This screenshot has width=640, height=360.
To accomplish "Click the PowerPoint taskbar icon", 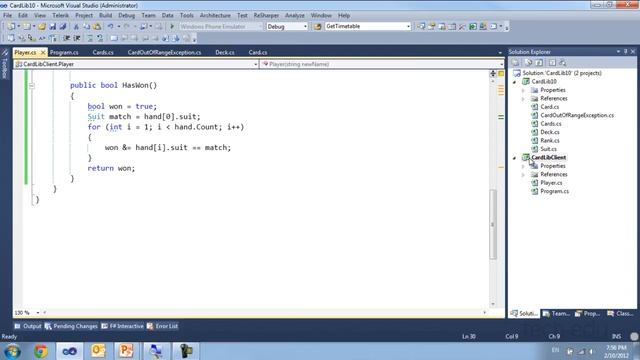I will pos(126,351).
